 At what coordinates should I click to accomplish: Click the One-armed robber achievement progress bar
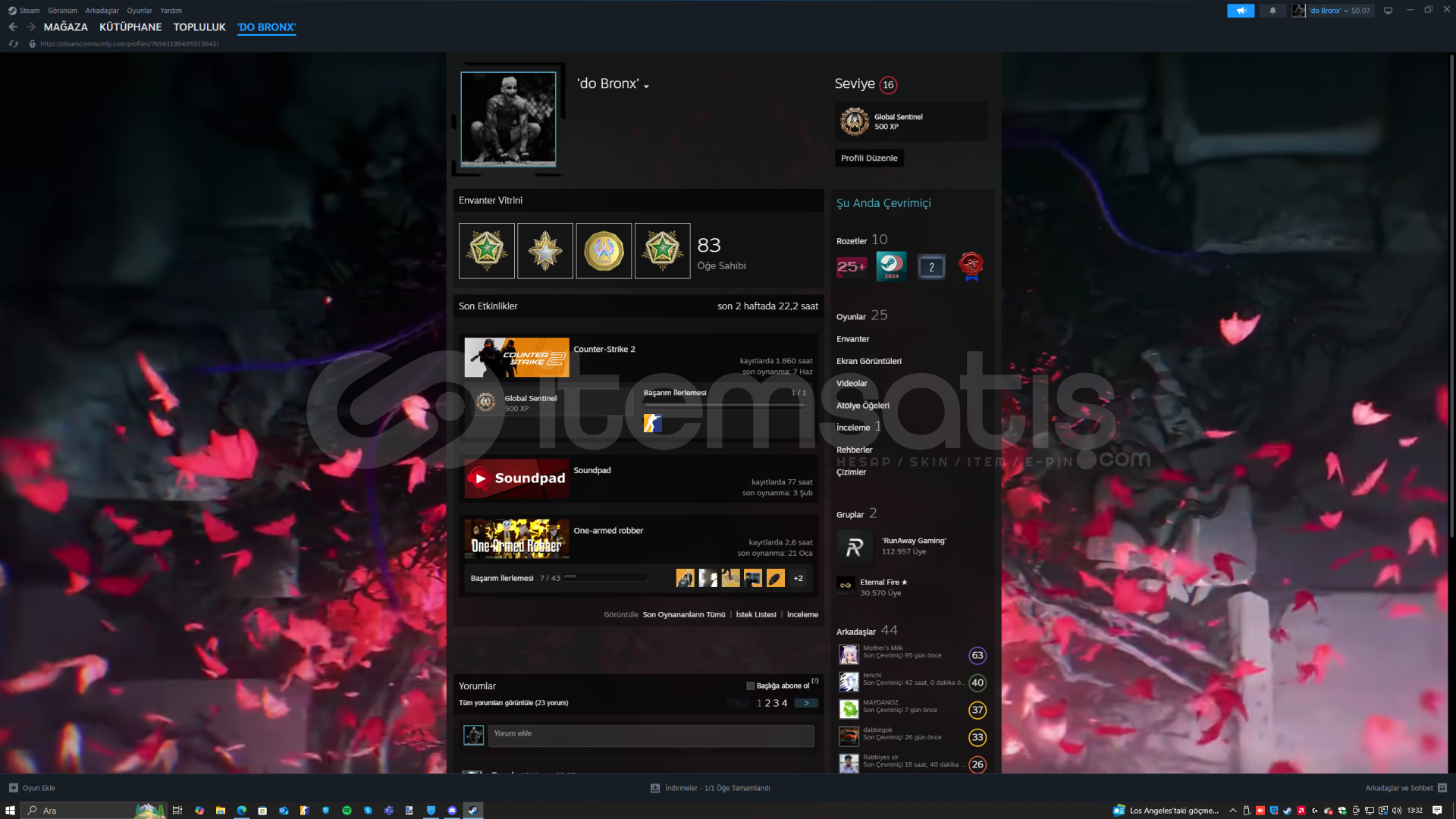pos(605,577)
